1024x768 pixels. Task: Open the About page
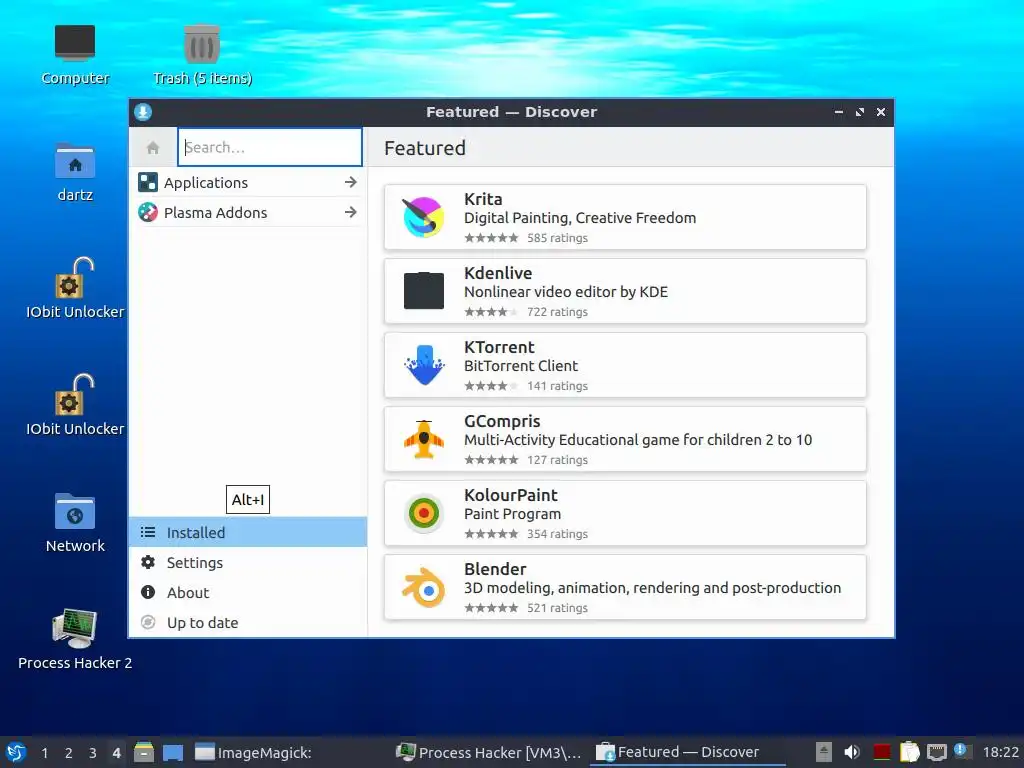[248, 593]
